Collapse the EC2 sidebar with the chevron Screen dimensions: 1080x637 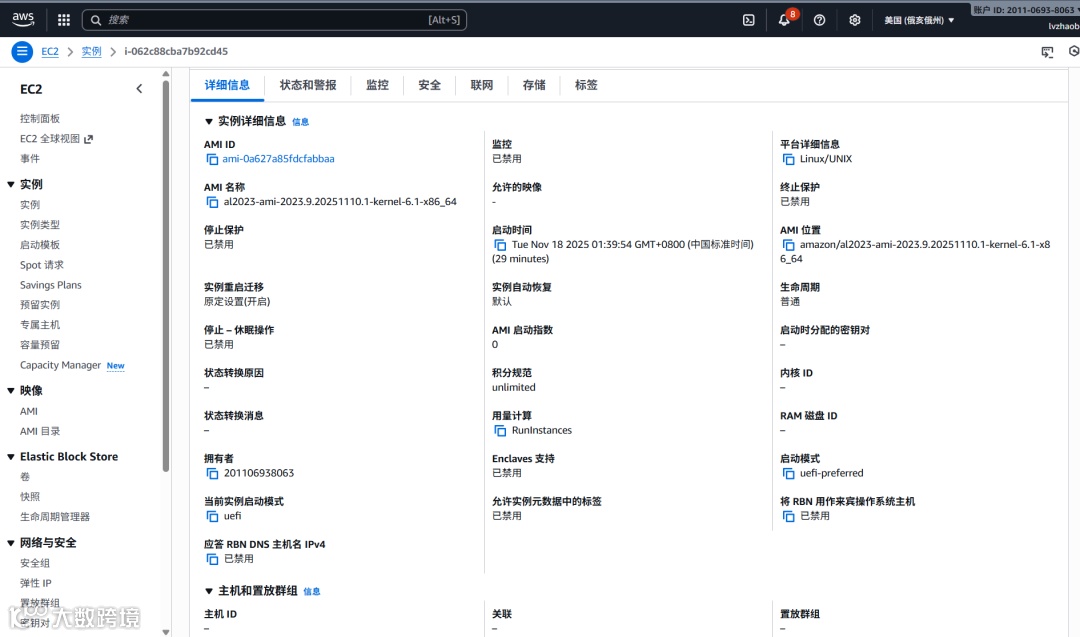pyautogui.click(x=139, y=89)
